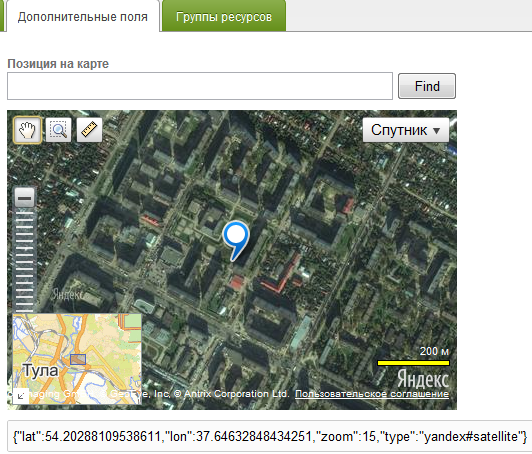Click the minus zoom-out button
Viewport: 532px width, 454px height.
pos(24,198)
